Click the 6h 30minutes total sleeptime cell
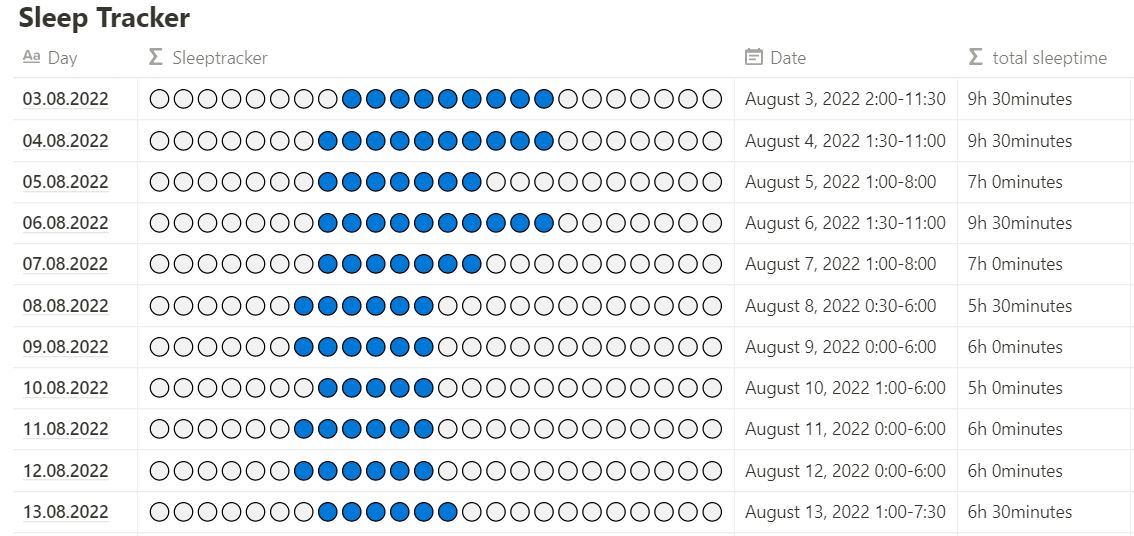The height and width of the screenshot is (536, 1134). pyautogui.click(x=1019, y=512)
